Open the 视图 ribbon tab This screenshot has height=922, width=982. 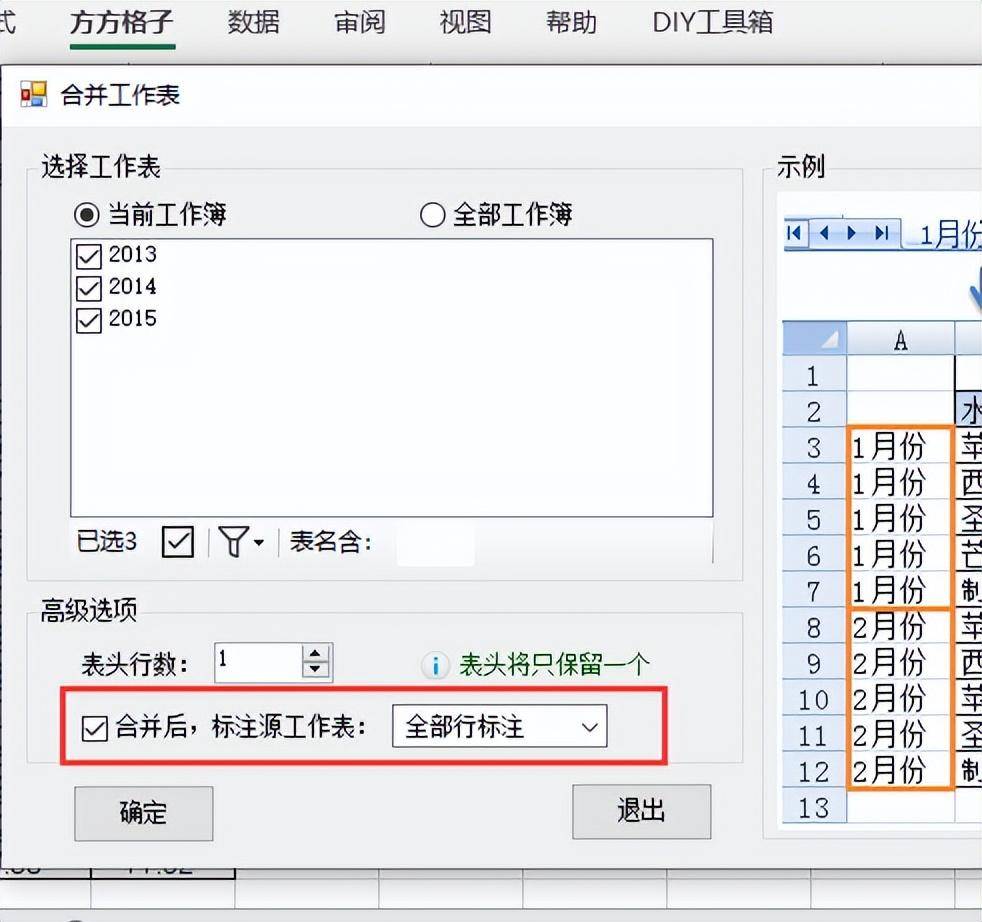coord(465,23)
